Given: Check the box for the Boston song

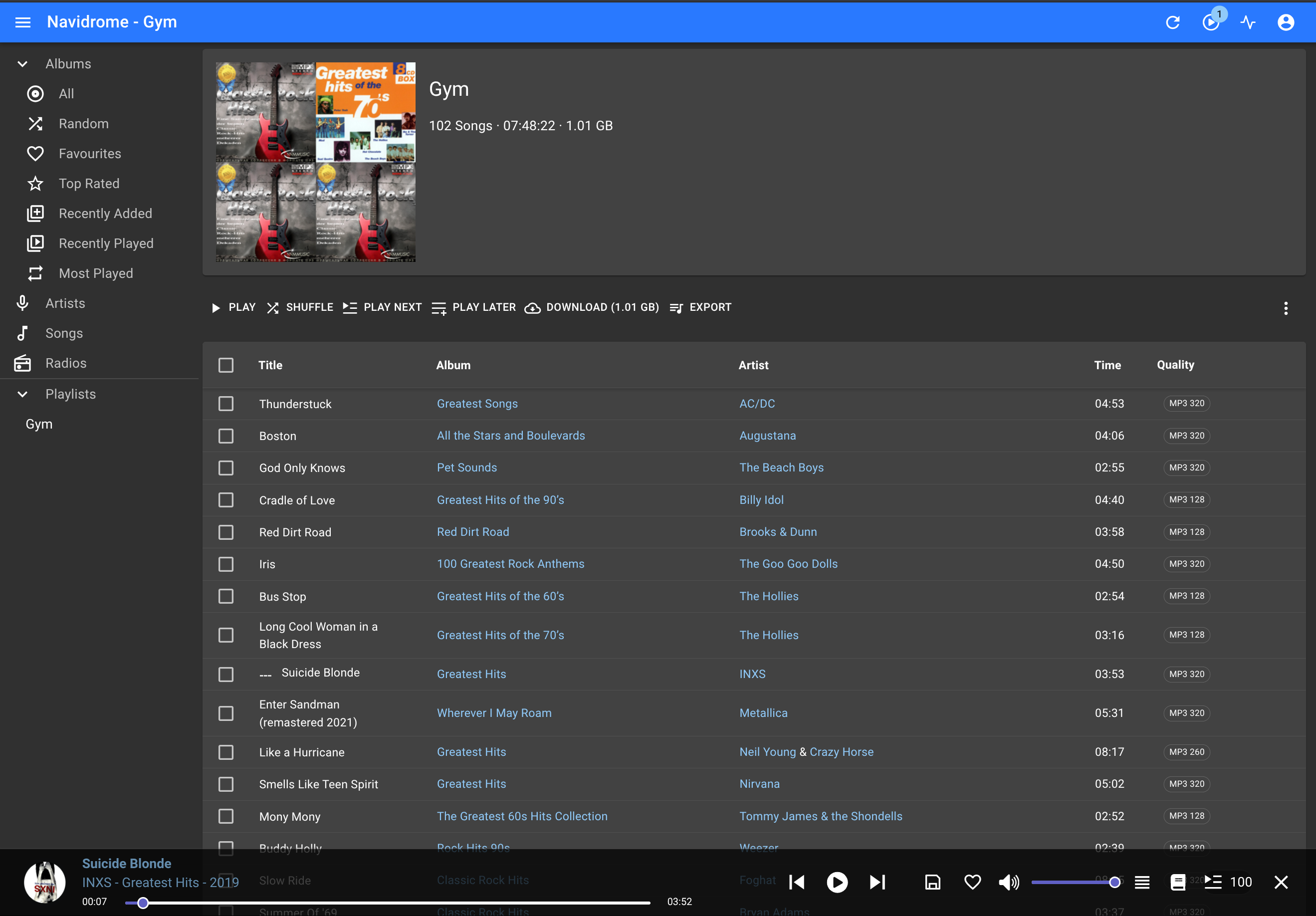Looking at the screenshot, I should tap(226, 436).
